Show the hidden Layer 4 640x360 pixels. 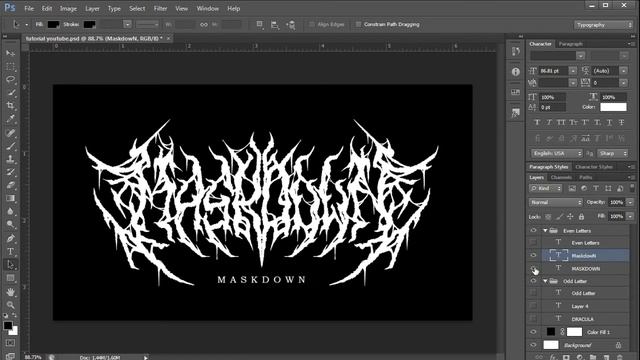533,306
